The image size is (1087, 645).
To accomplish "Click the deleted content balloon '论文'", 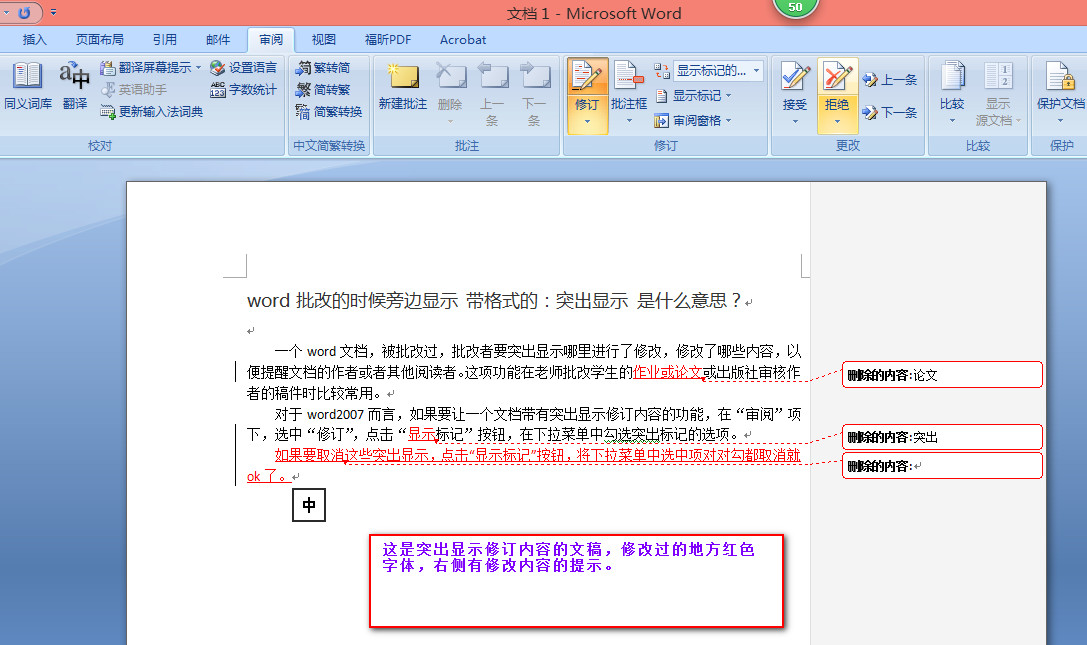I will (942, 375).
